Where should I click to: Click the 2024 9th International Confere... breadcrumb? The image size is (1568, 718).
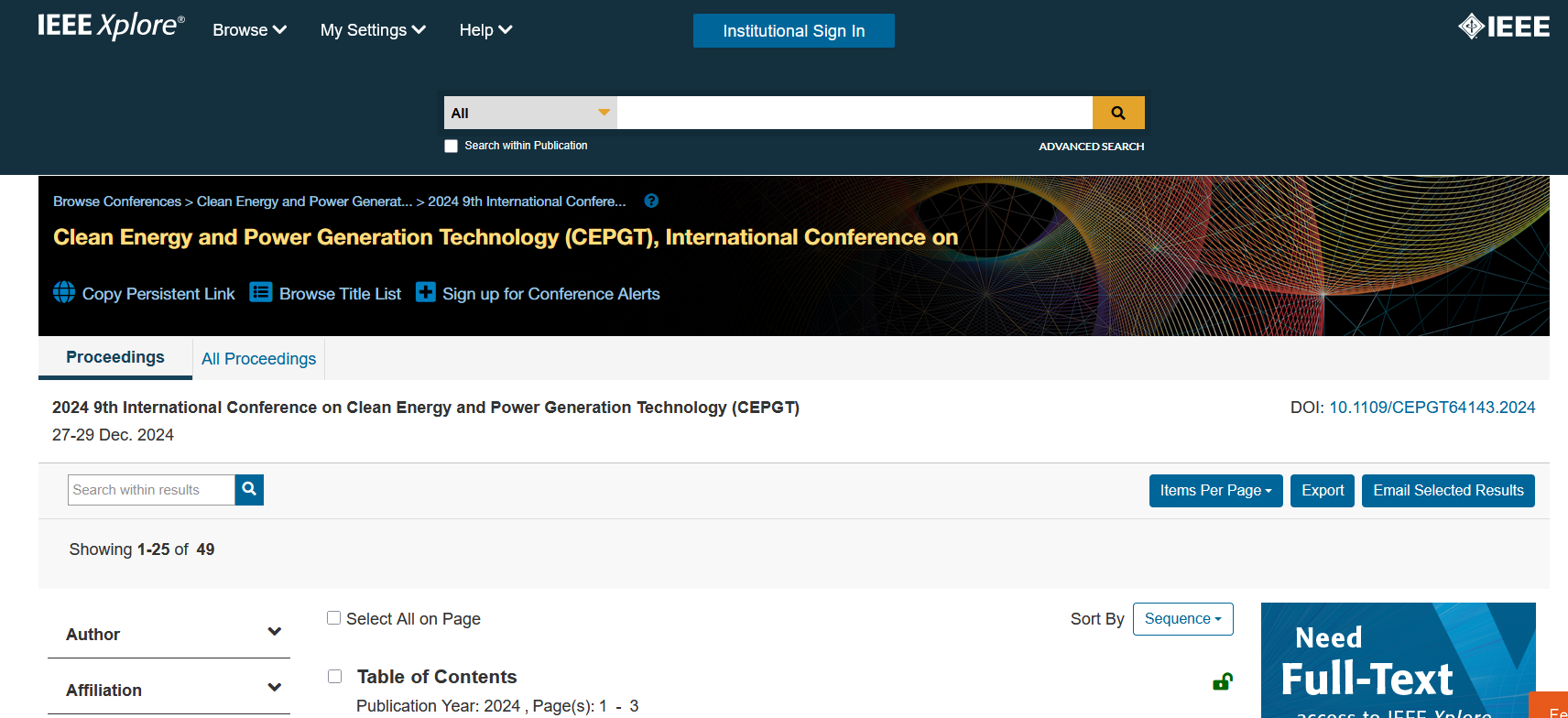528,201
